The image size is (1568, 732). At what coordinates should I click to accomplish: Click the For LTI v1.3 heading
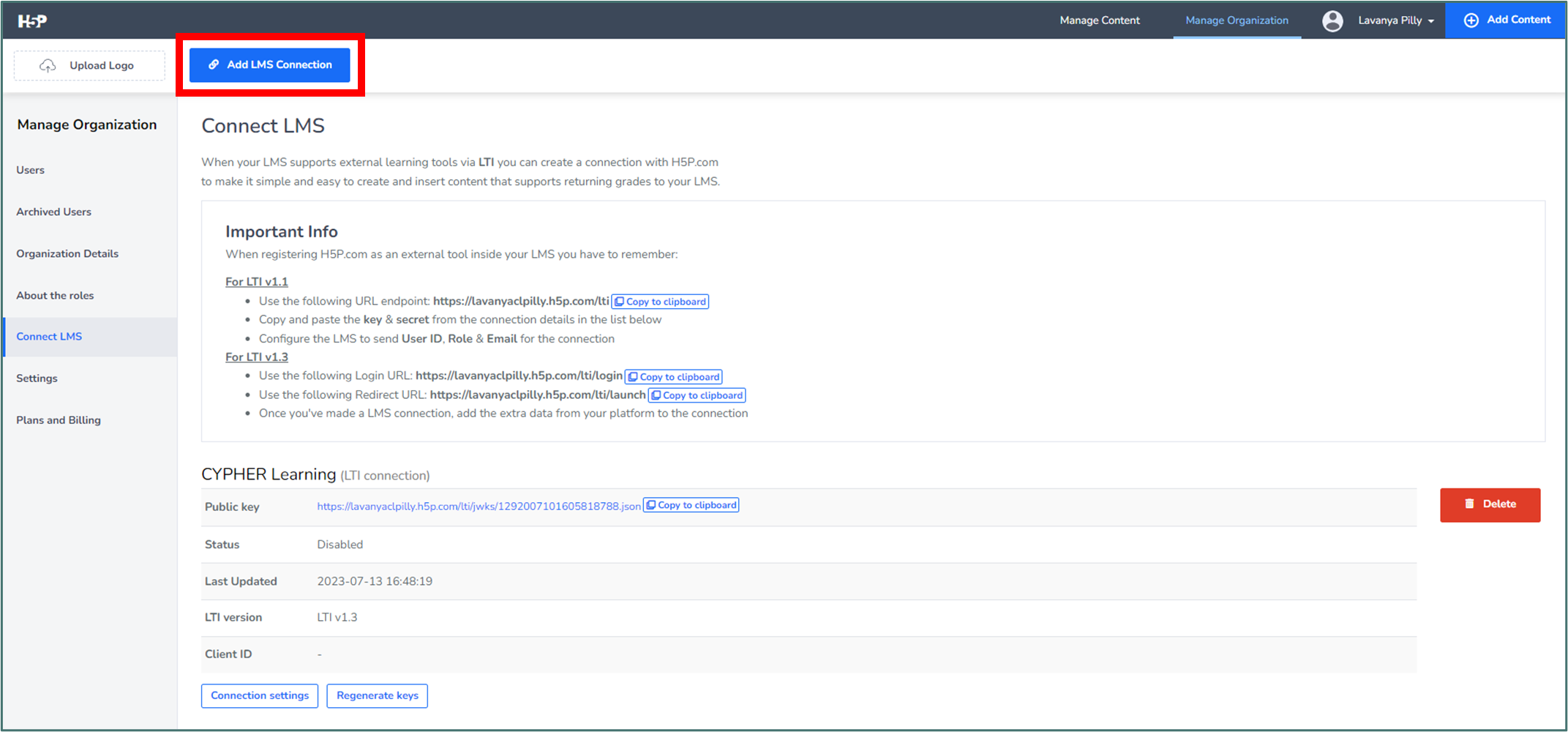click(x=257, y=357)
